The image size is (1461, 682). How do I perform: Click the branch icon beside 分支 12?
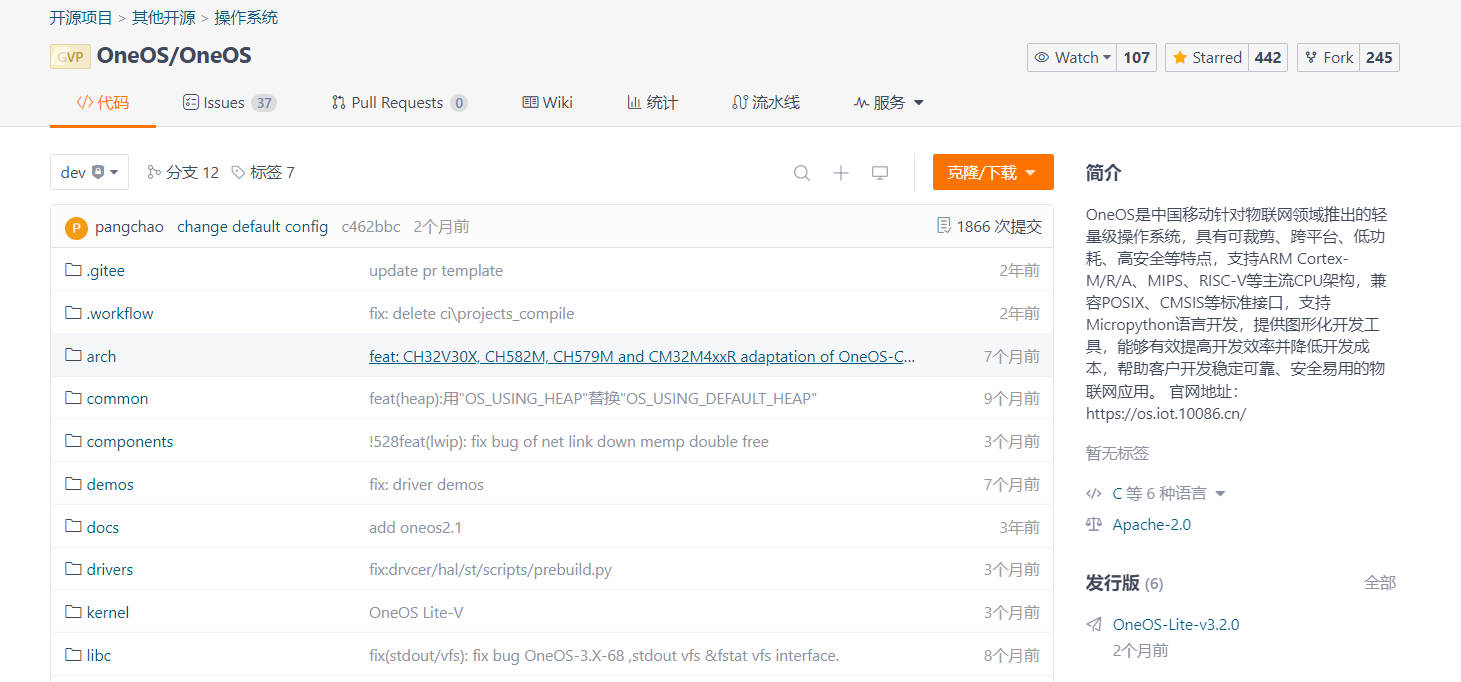(154, 172)
